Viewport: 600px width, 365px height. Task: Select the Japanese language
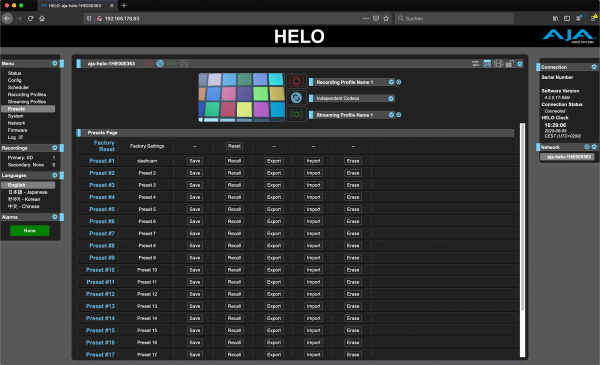coord(28,192)
